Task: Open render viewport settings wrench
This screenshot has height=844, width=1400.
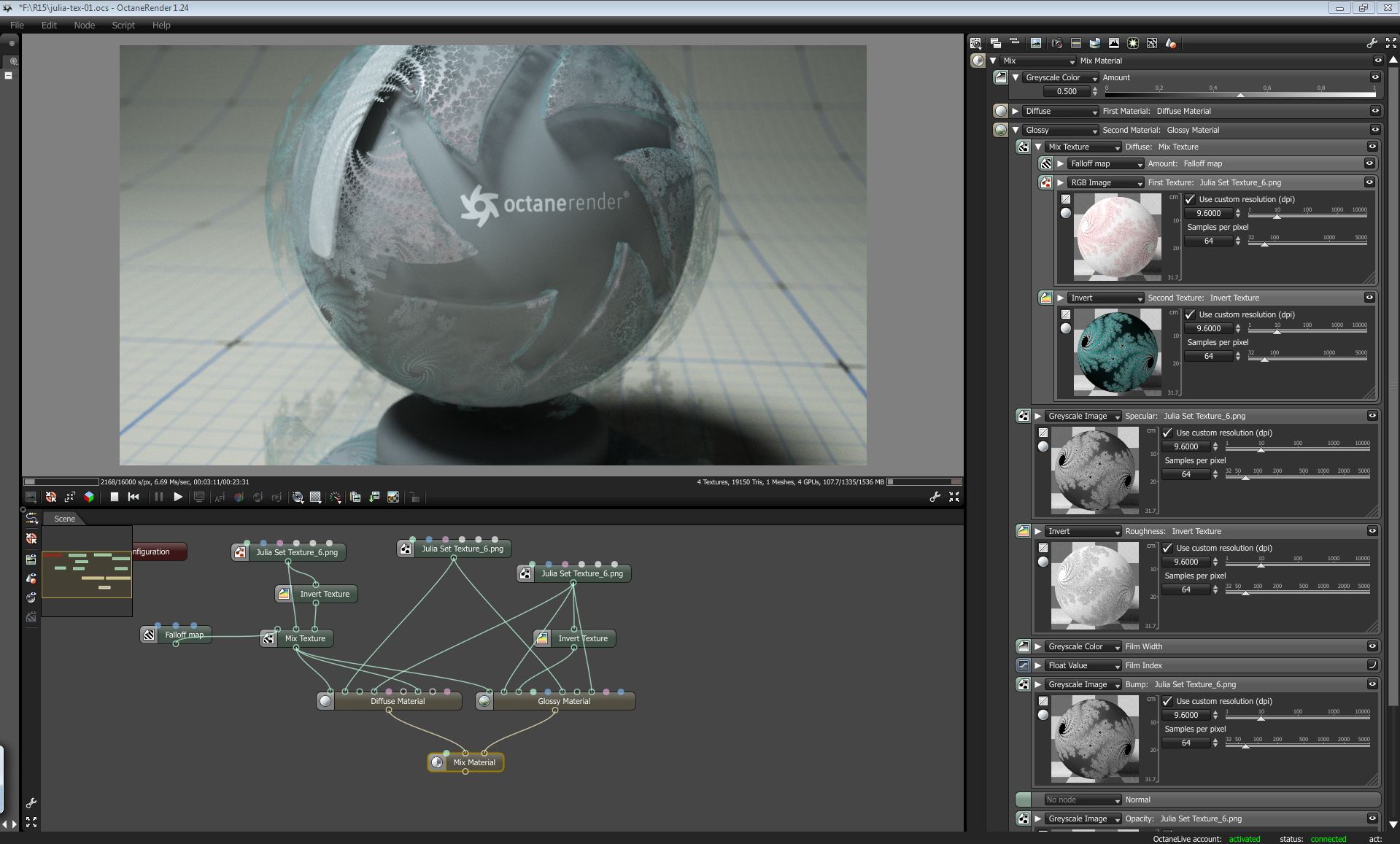Action: (935, 497)
